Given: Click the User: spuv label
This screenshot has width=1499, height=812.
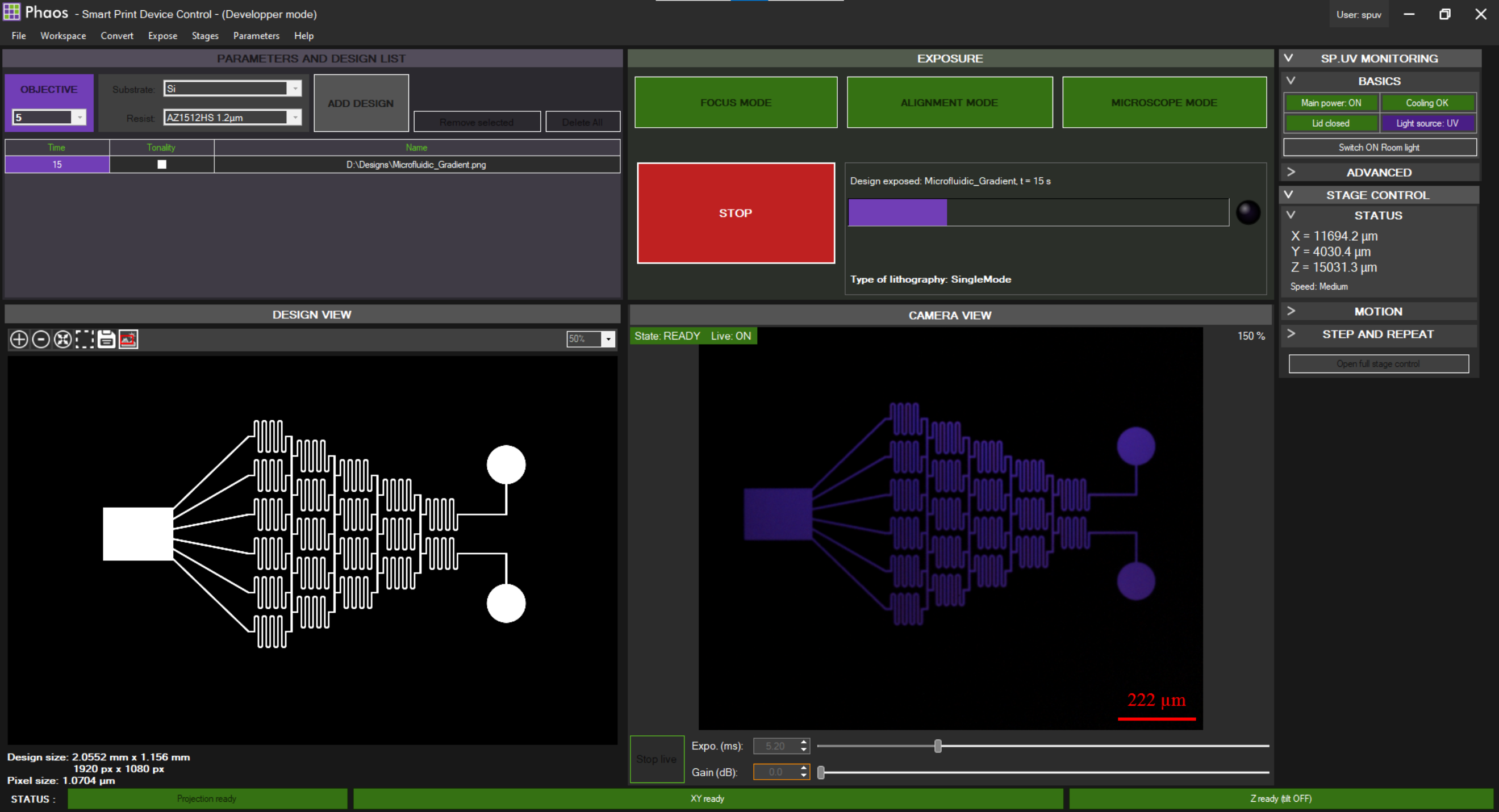Looking at the screenshot, I should (1359, 15).
